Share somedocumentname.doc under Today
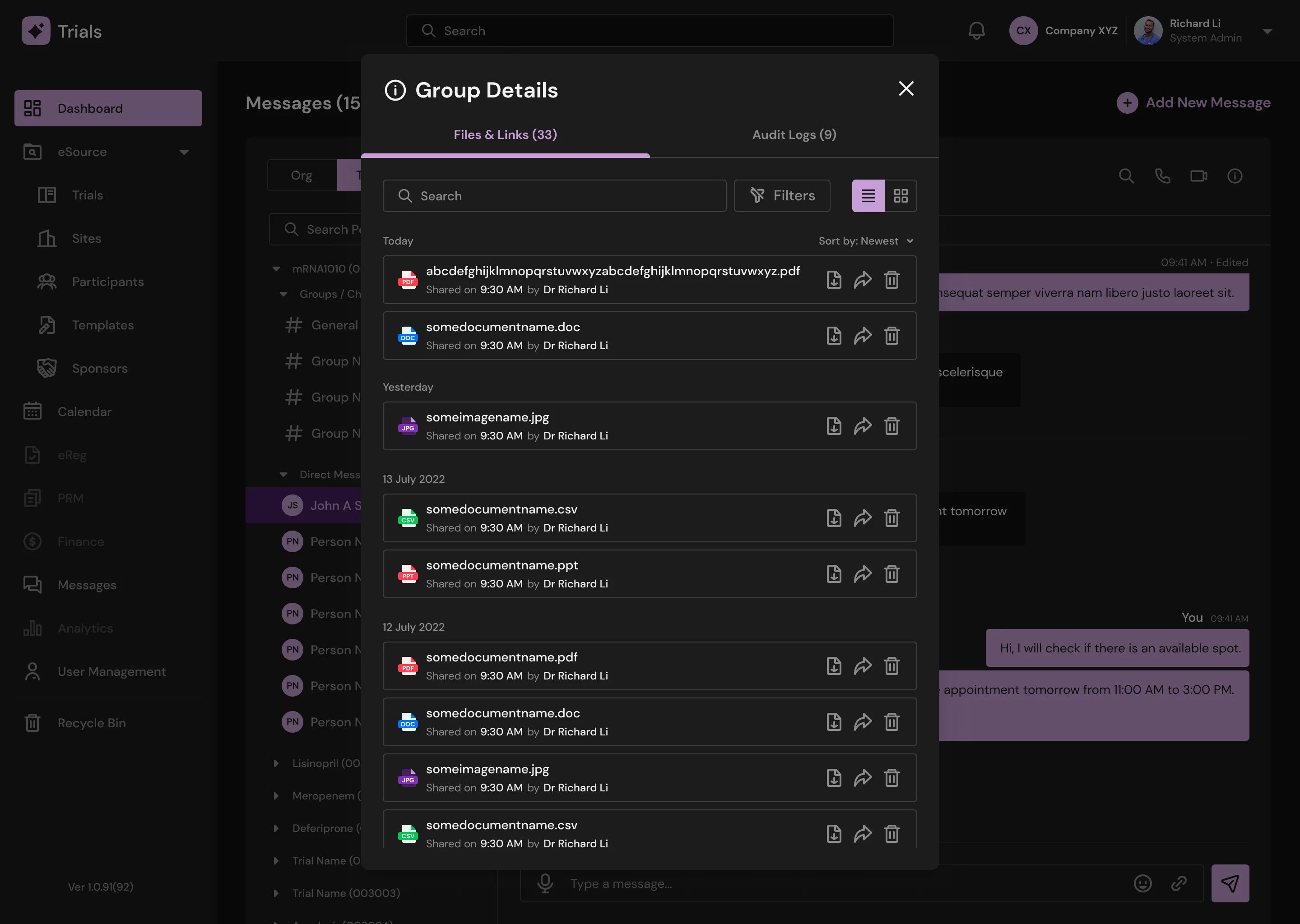1300x924 pixels. (863, 336)
